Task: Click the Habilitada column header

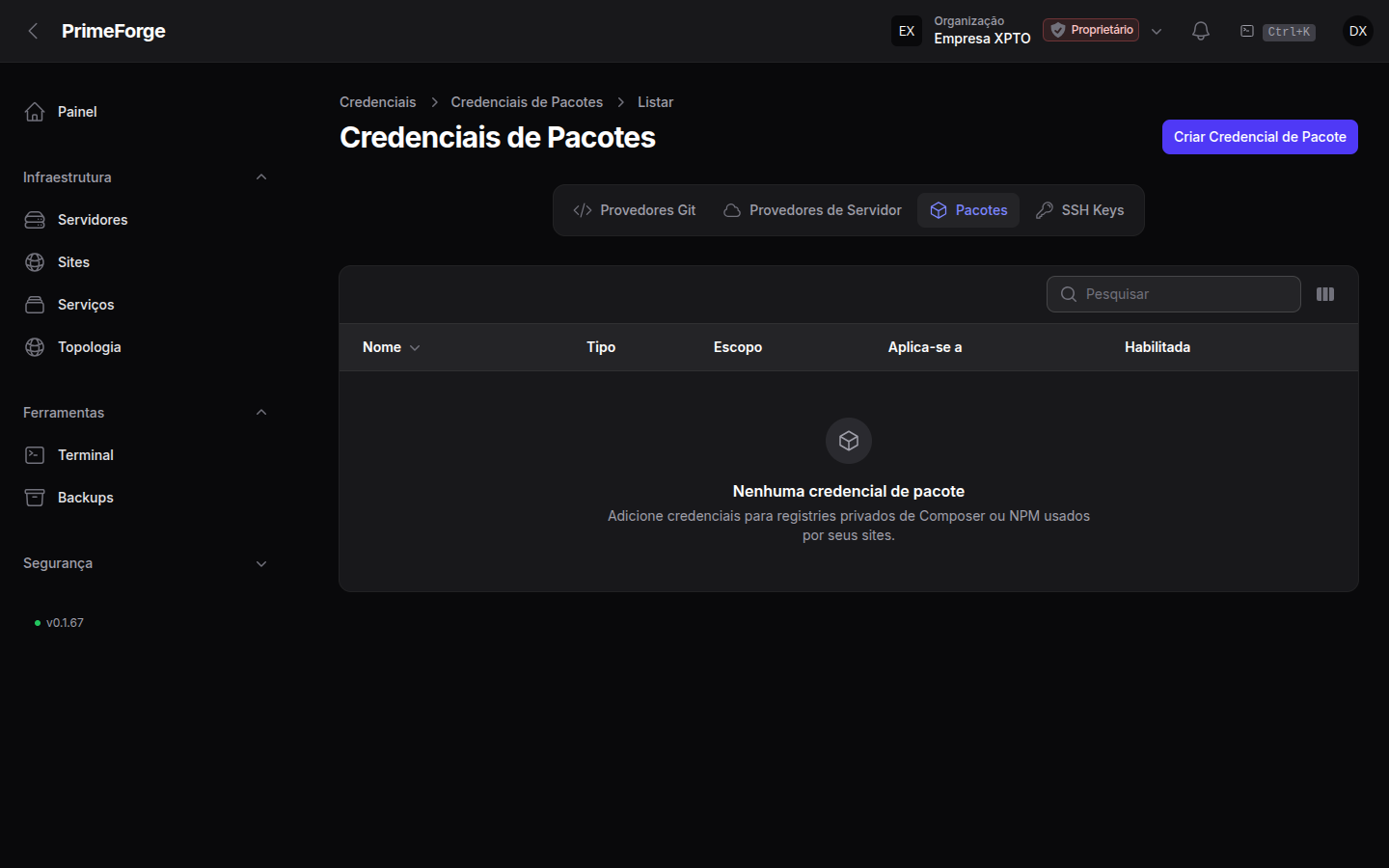Action: click(1157, 347)
